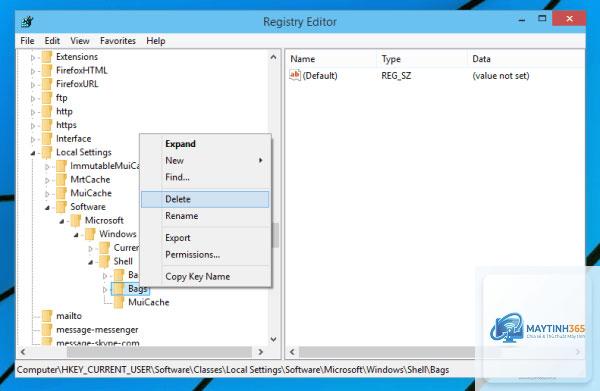The width and height of the screenshot is (600, 391).
Task: Click the (value not set) data cell
Action: tap(501, 75)
